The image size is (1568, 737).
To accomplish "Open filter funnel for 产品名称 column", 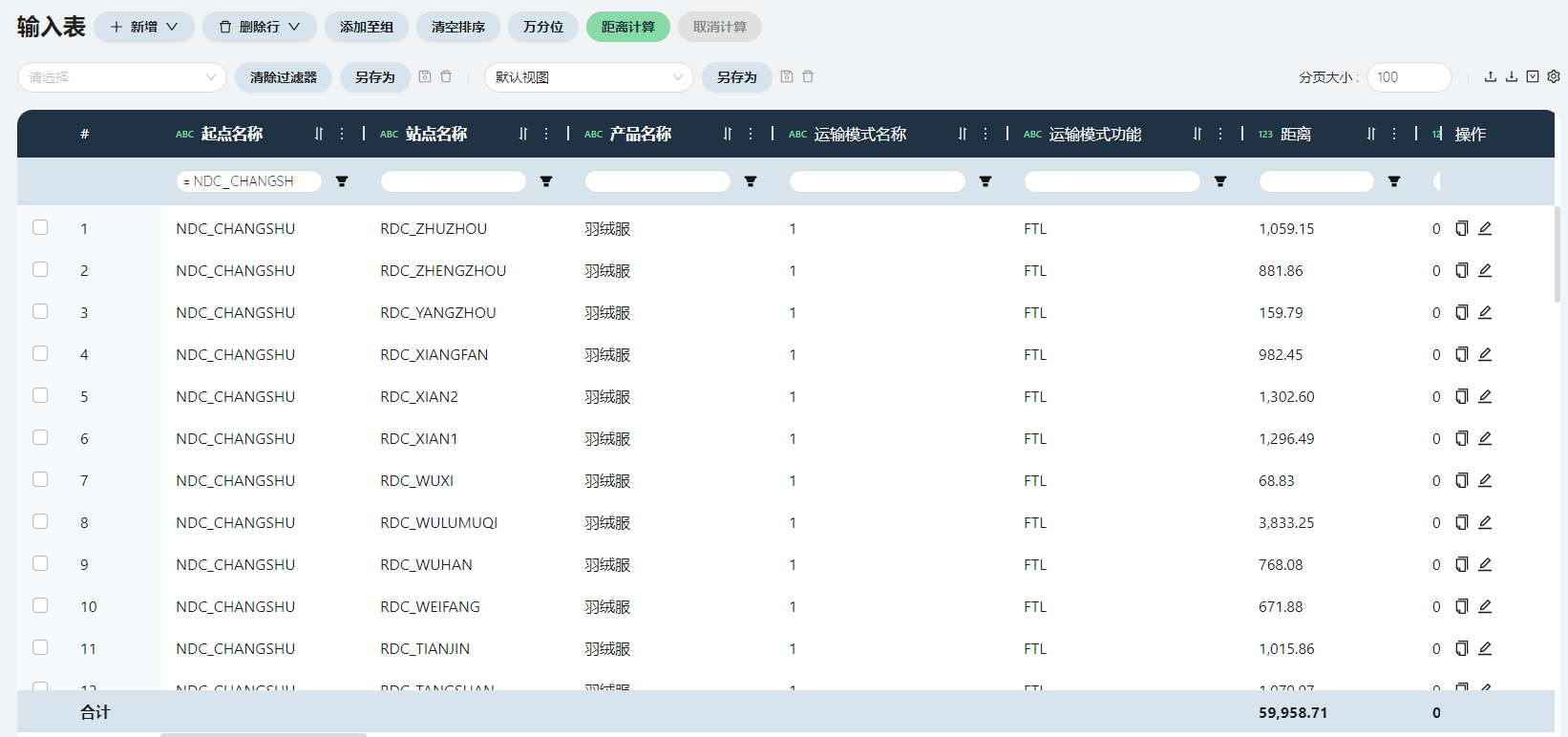I will point(751,181).
